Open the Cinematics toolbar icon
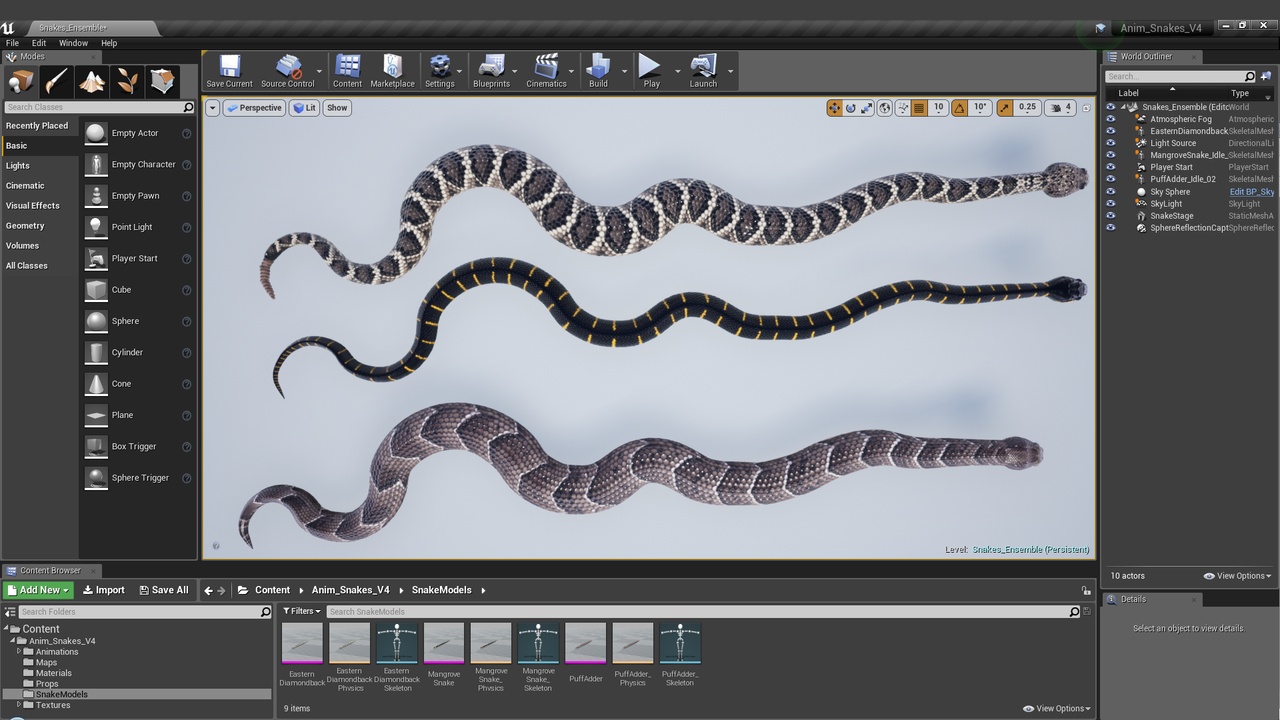Viewport: 1280px width, 720px height. (546, 71)
